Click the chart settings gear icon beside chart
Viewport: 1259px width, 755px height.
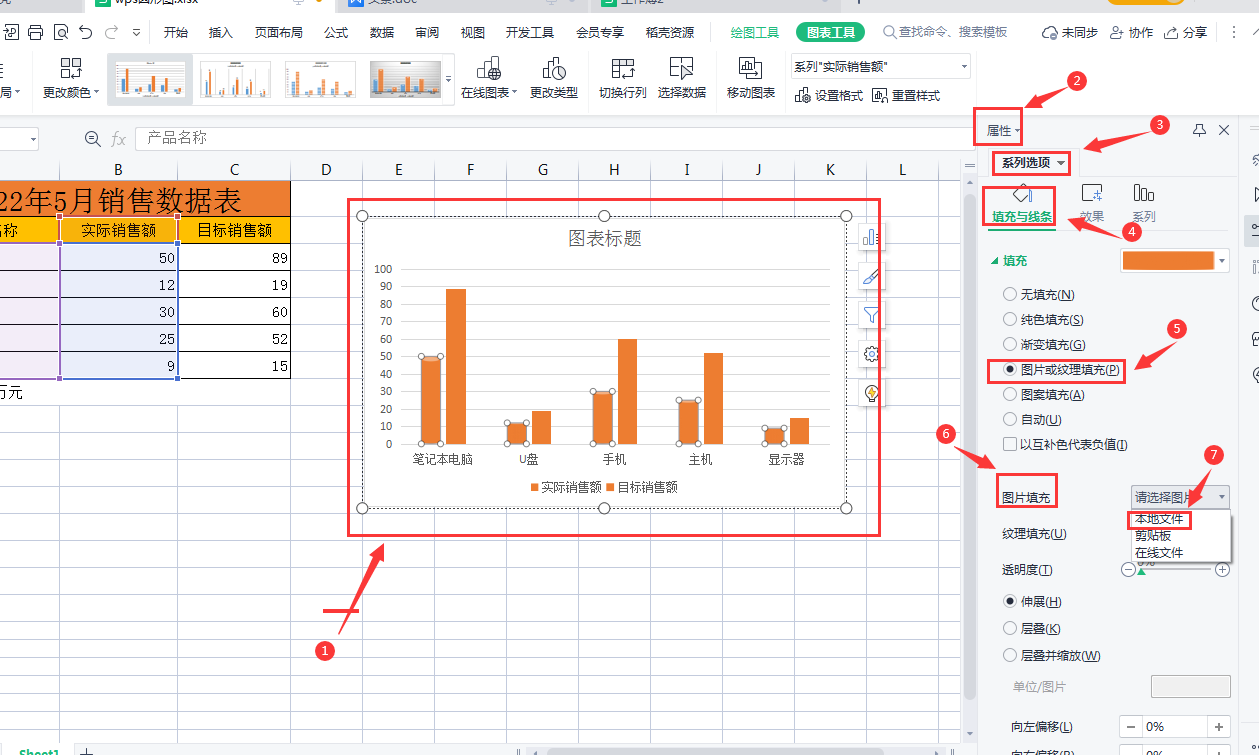click(x=872, y=354)
